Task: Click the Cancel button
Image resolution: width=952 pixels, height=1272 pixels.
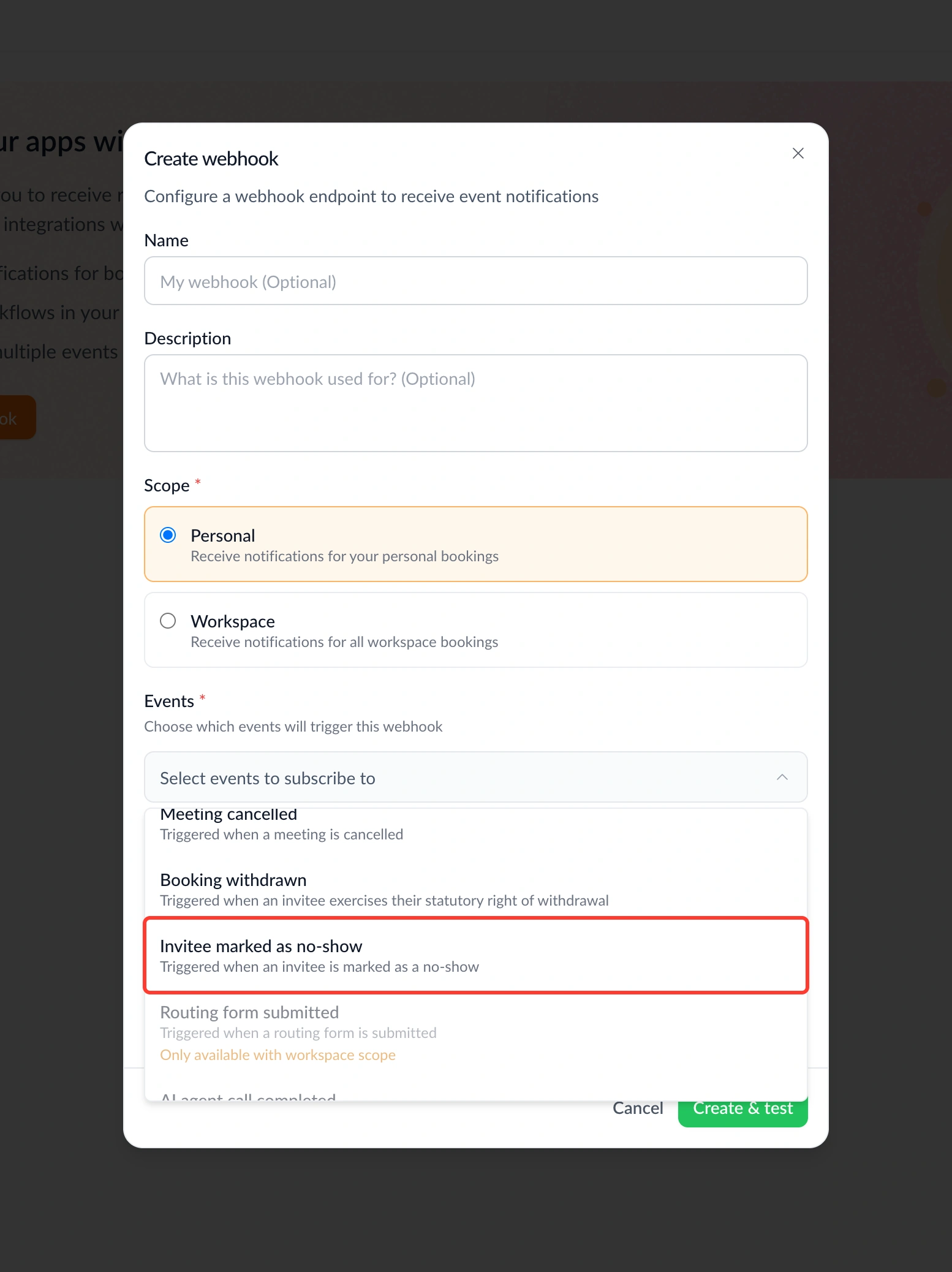Action: pos(638,1108)
